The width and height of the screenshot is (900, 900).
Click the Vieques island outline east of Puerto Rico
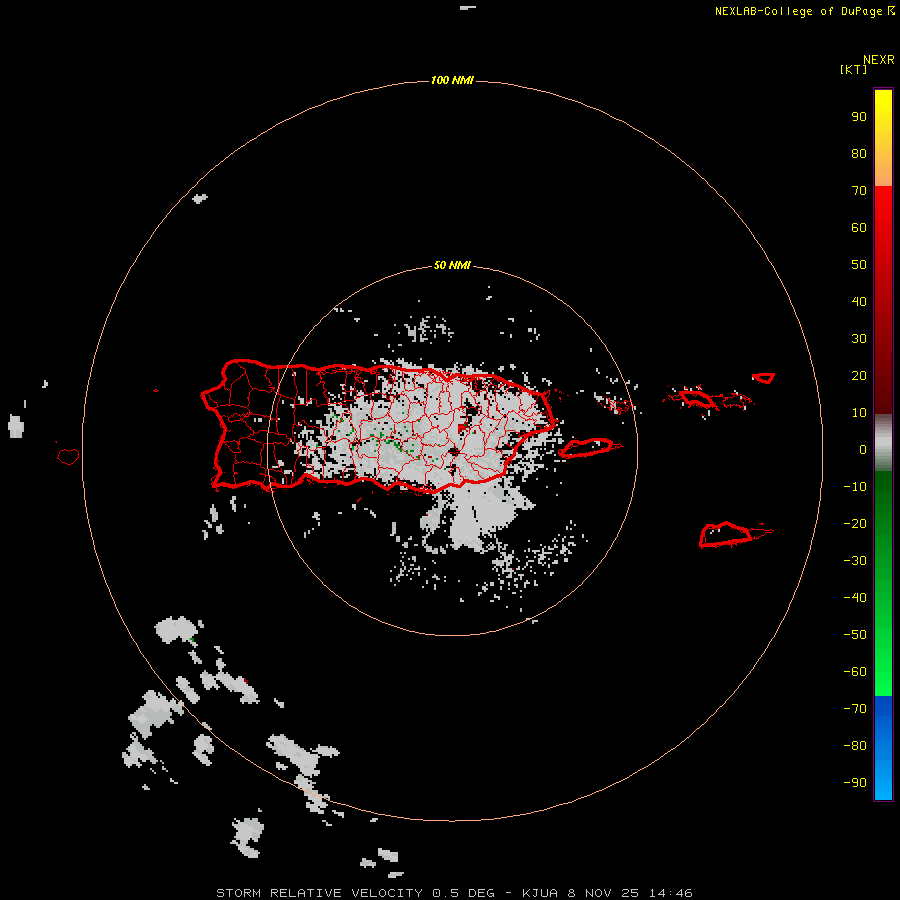(x=589, y=447)
